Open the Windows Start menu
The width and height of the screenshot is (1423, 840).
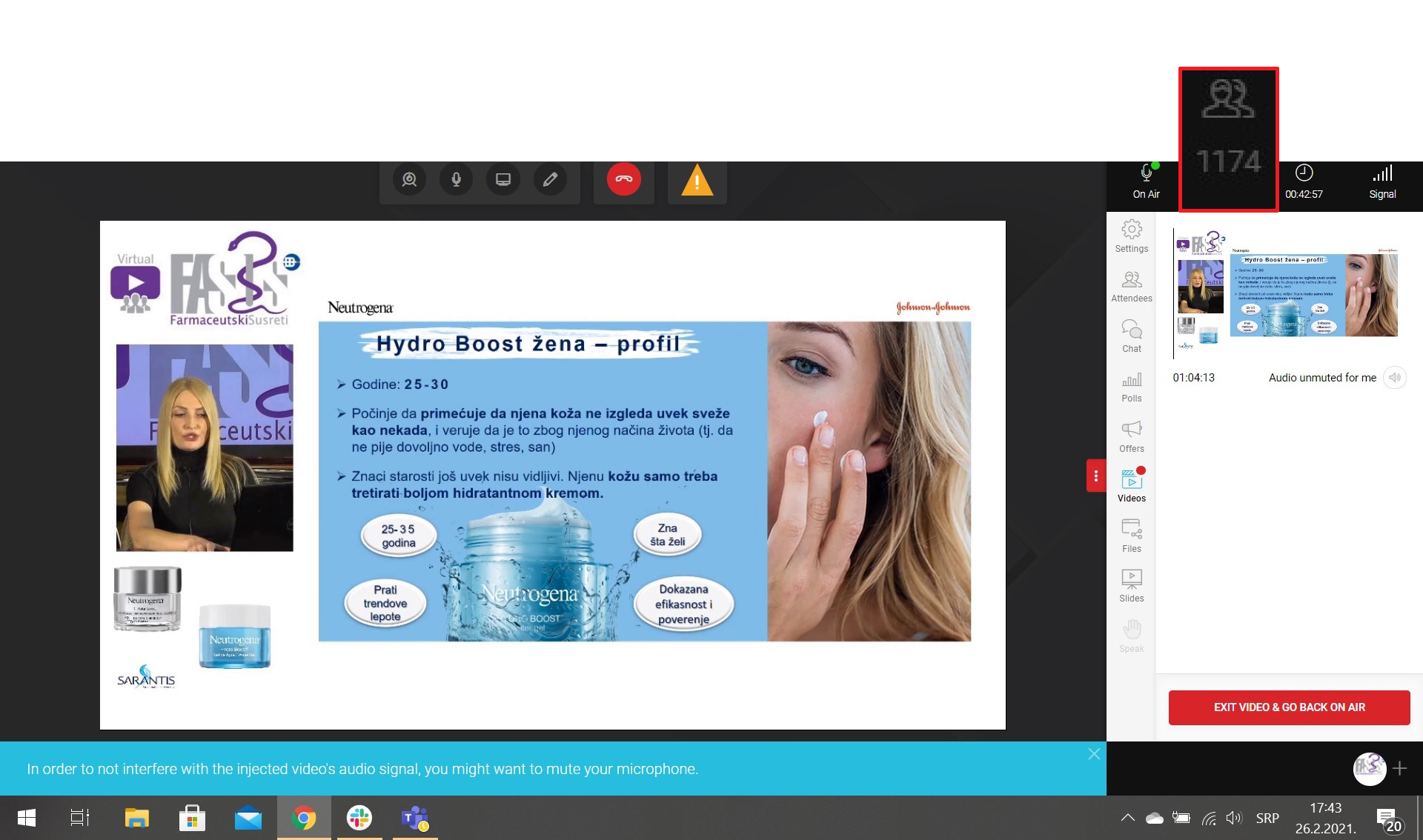pyautogui.click(x=27, y=818)
